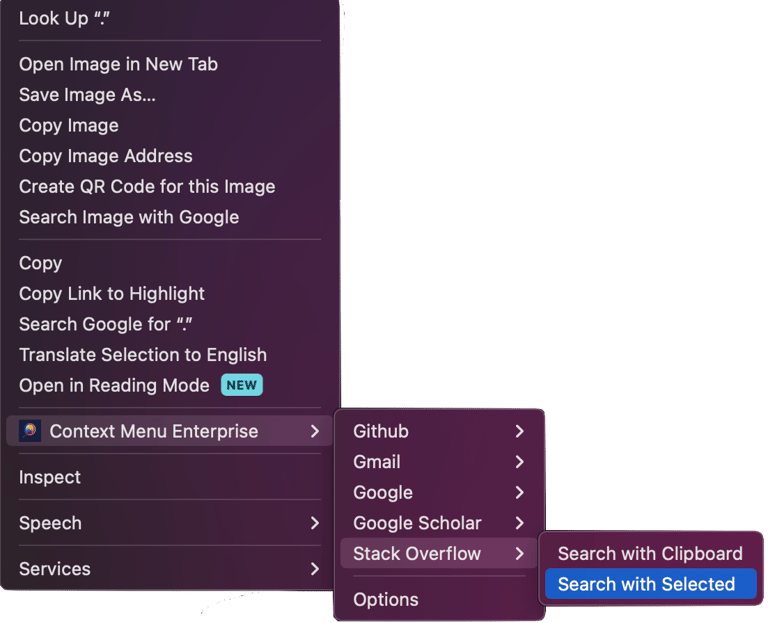Image resolution: width=768 pixels, height=623 pixels.
Task: Select Search Google for "."
Action: click(169, 324)
